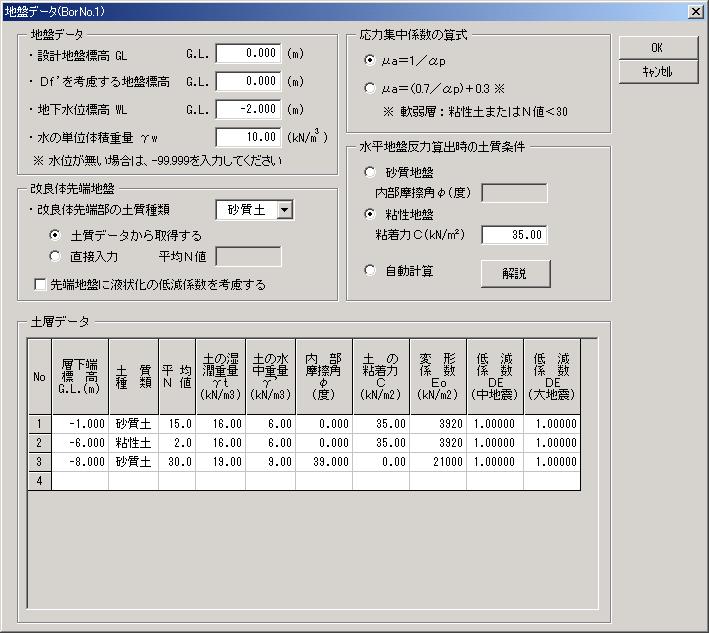Click 変形係数 Eo column header

438,377
